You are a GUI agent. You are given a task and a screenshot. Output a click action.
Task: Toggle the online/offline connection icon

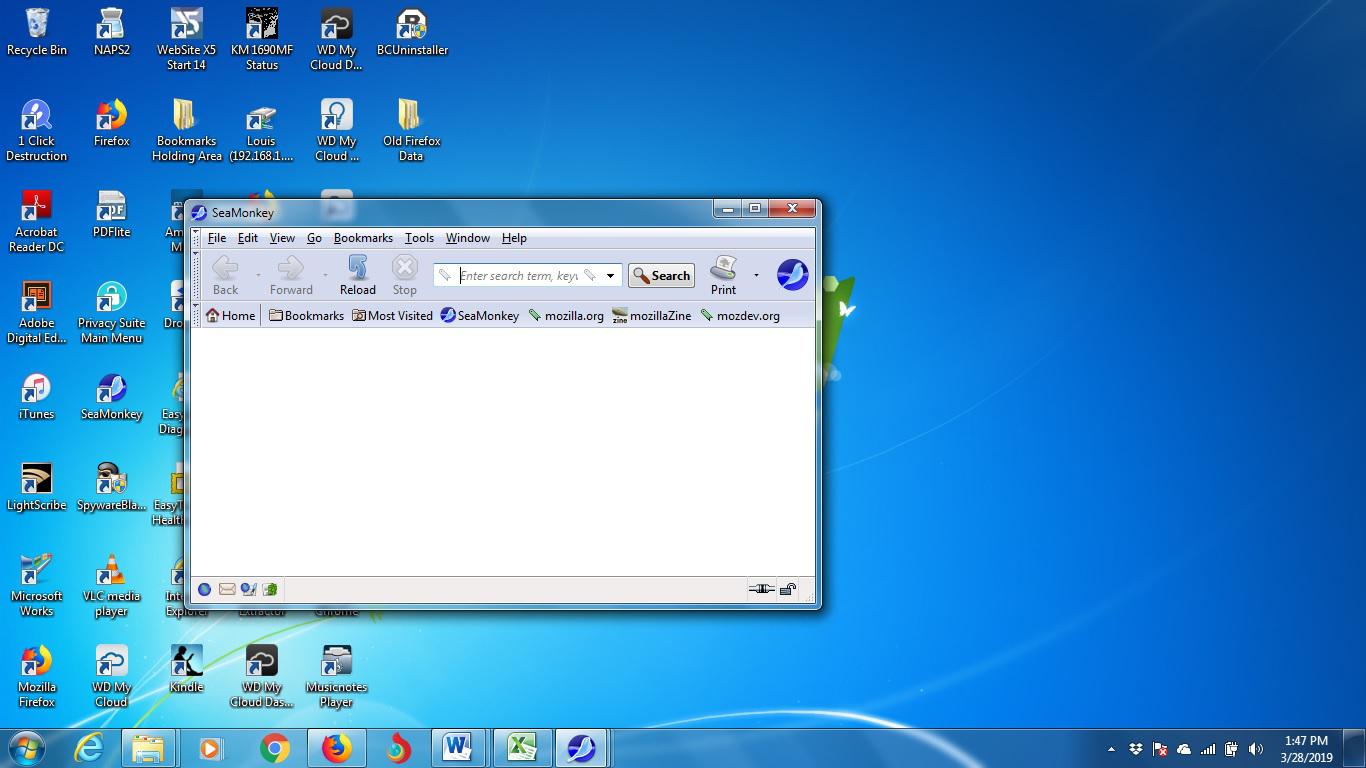[762, 589]
